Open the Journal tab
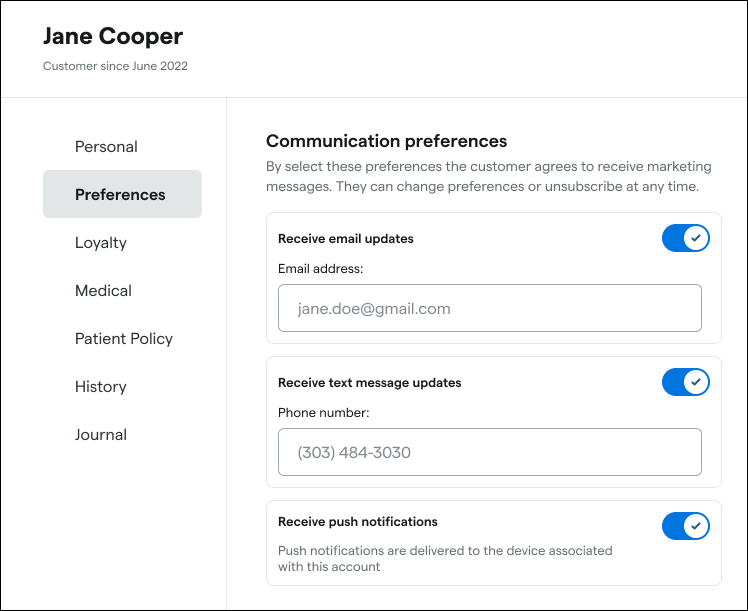 pyautogui.click(x=101, y=435)
